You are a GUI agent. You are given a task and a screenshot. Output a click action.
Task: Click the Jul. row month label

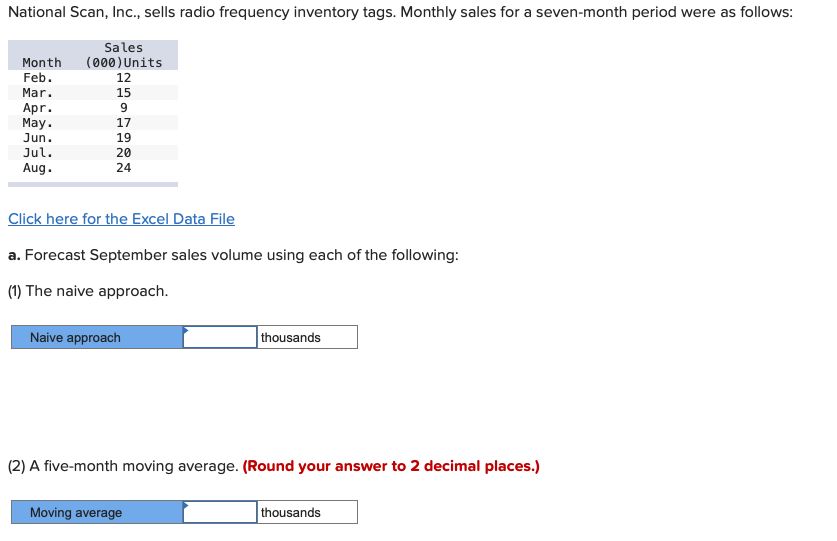point(38,153)
